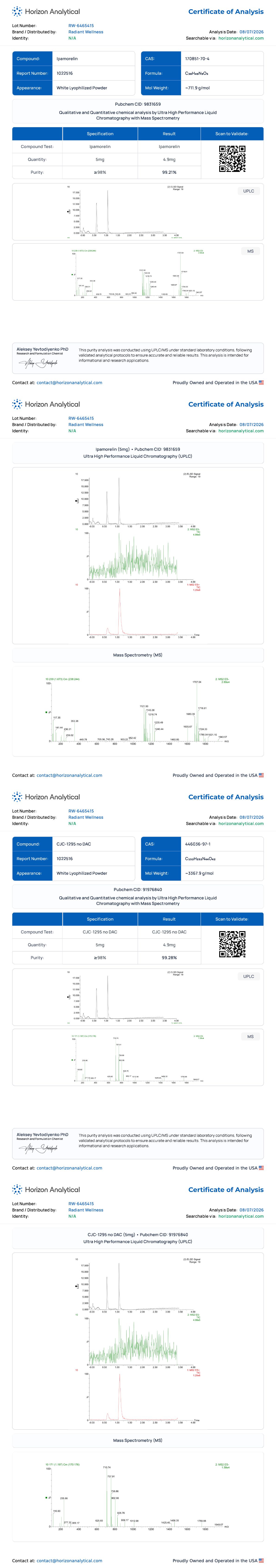Select the 99.28% purity result

point(169,958)
